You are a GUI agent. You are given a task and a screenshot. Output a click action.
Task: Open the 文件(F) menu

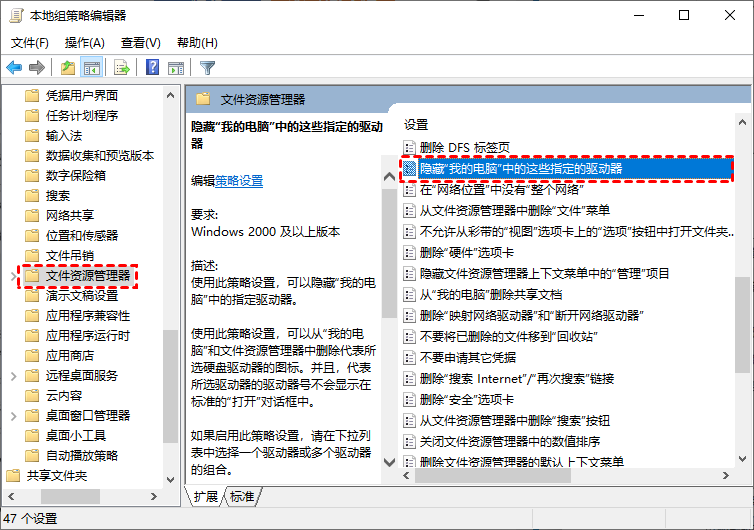tap(30, 43)
